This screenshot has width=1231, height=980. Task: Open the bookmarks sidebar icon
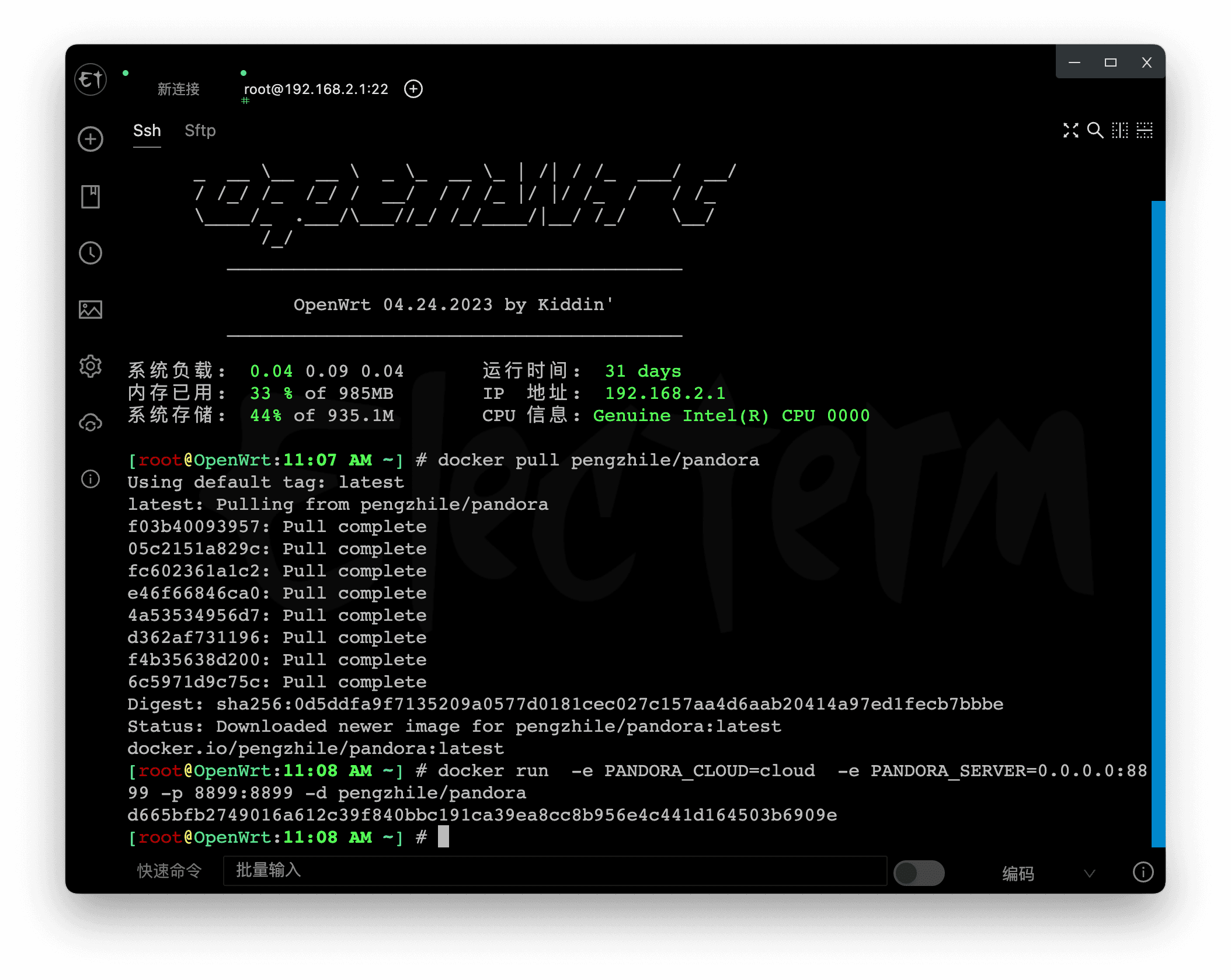[91, 197]
